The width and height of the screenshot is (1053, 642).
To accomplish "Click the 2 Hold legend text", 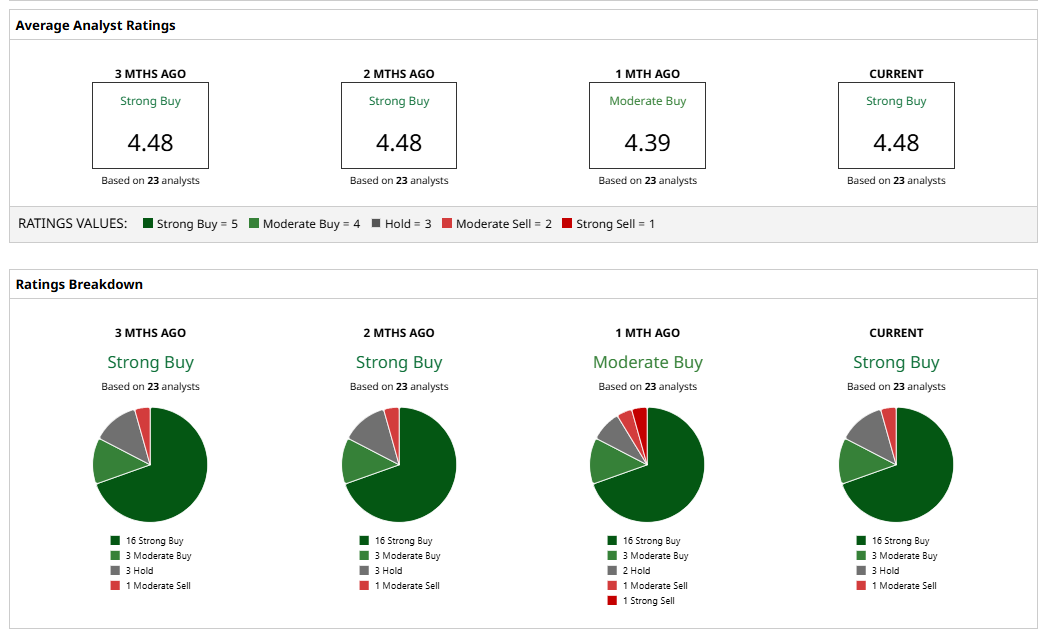I will click(x=637, y=571).
